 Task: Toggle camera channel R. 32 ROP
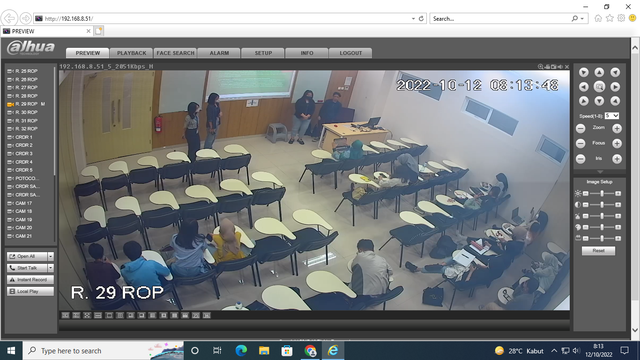(22, 129)
